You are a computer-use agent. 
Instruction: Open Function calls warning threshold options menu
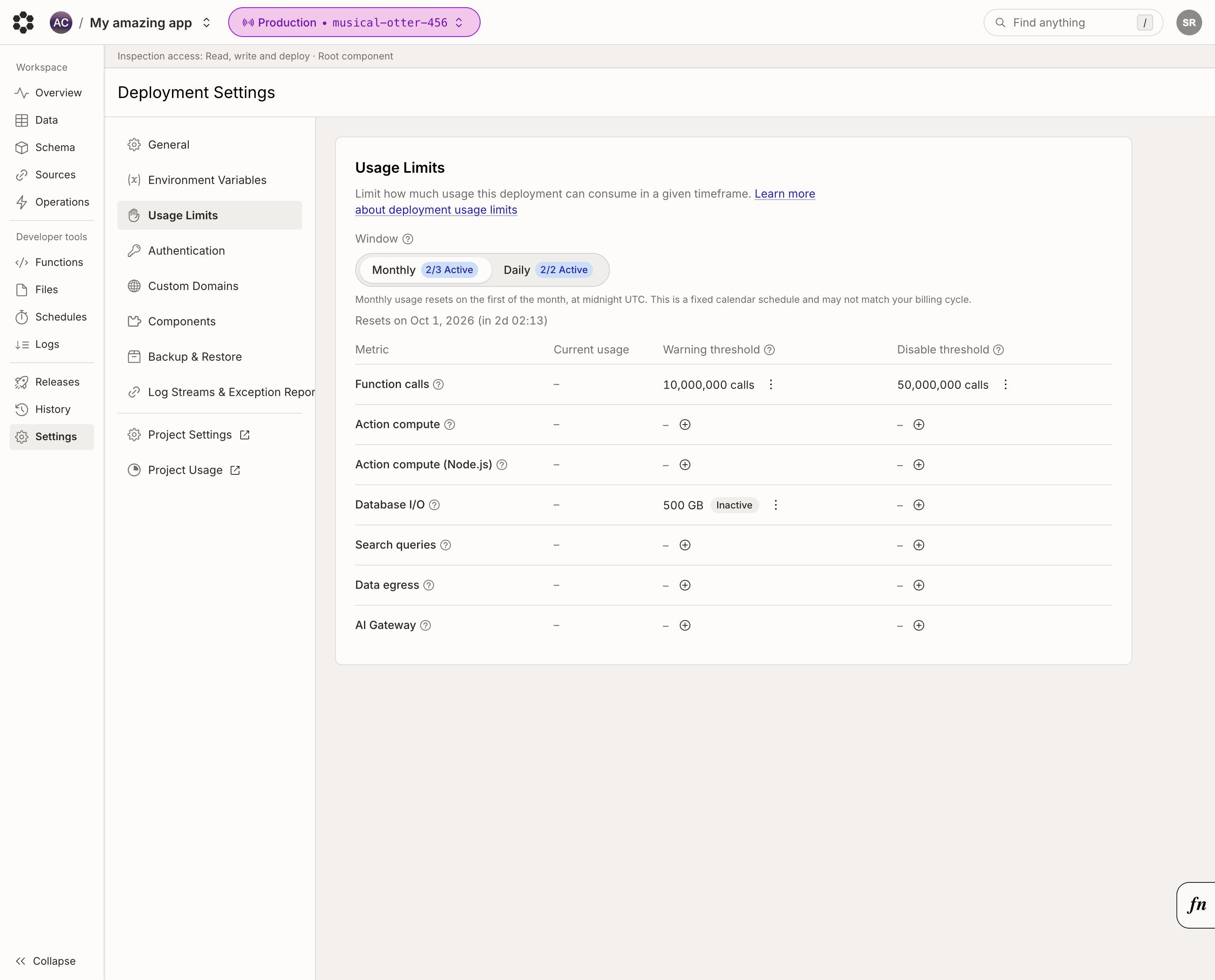pos(771,384)
